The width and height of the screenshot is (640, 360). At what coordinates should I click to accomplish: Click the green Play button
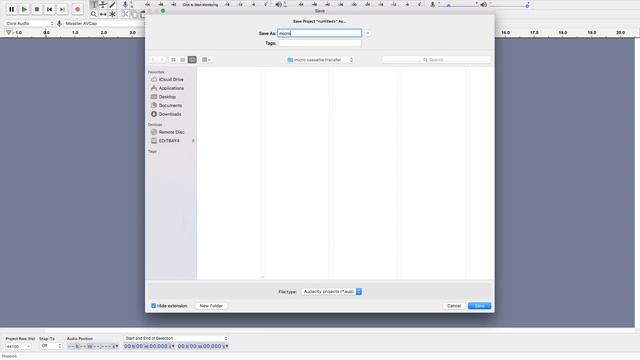(x=24, y=9)
